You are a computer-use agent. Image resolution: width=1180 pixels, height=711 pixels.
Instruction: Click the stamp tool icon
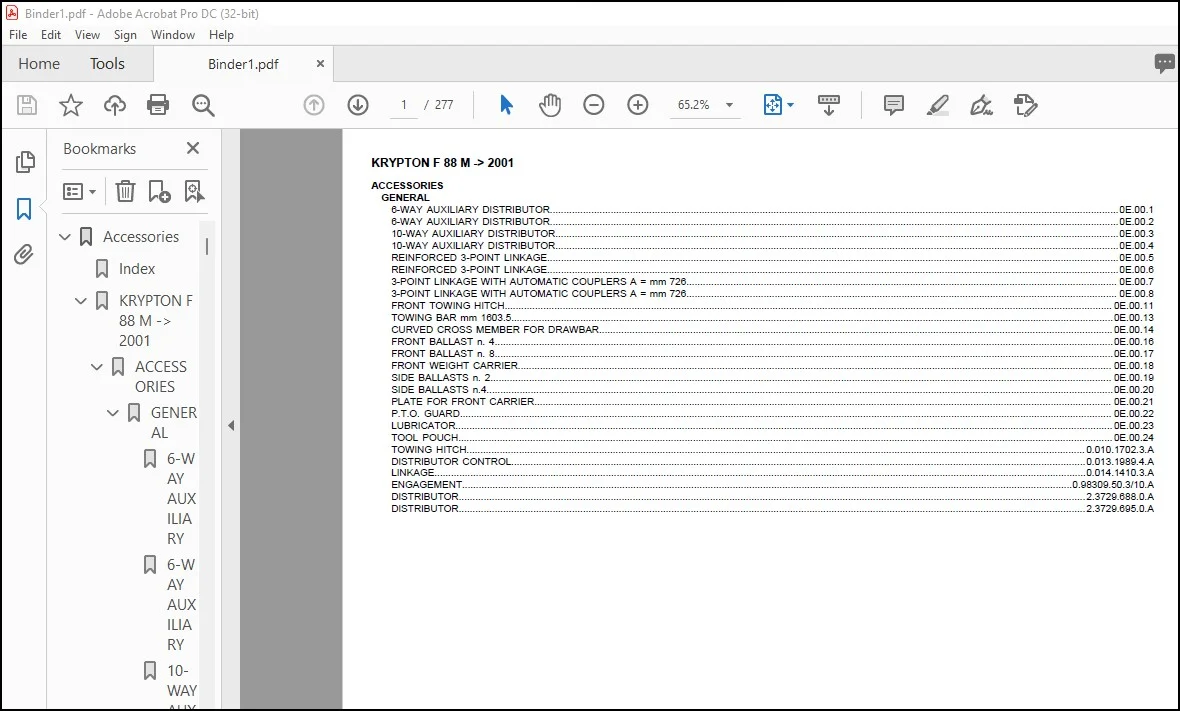tap(1026, 105)
